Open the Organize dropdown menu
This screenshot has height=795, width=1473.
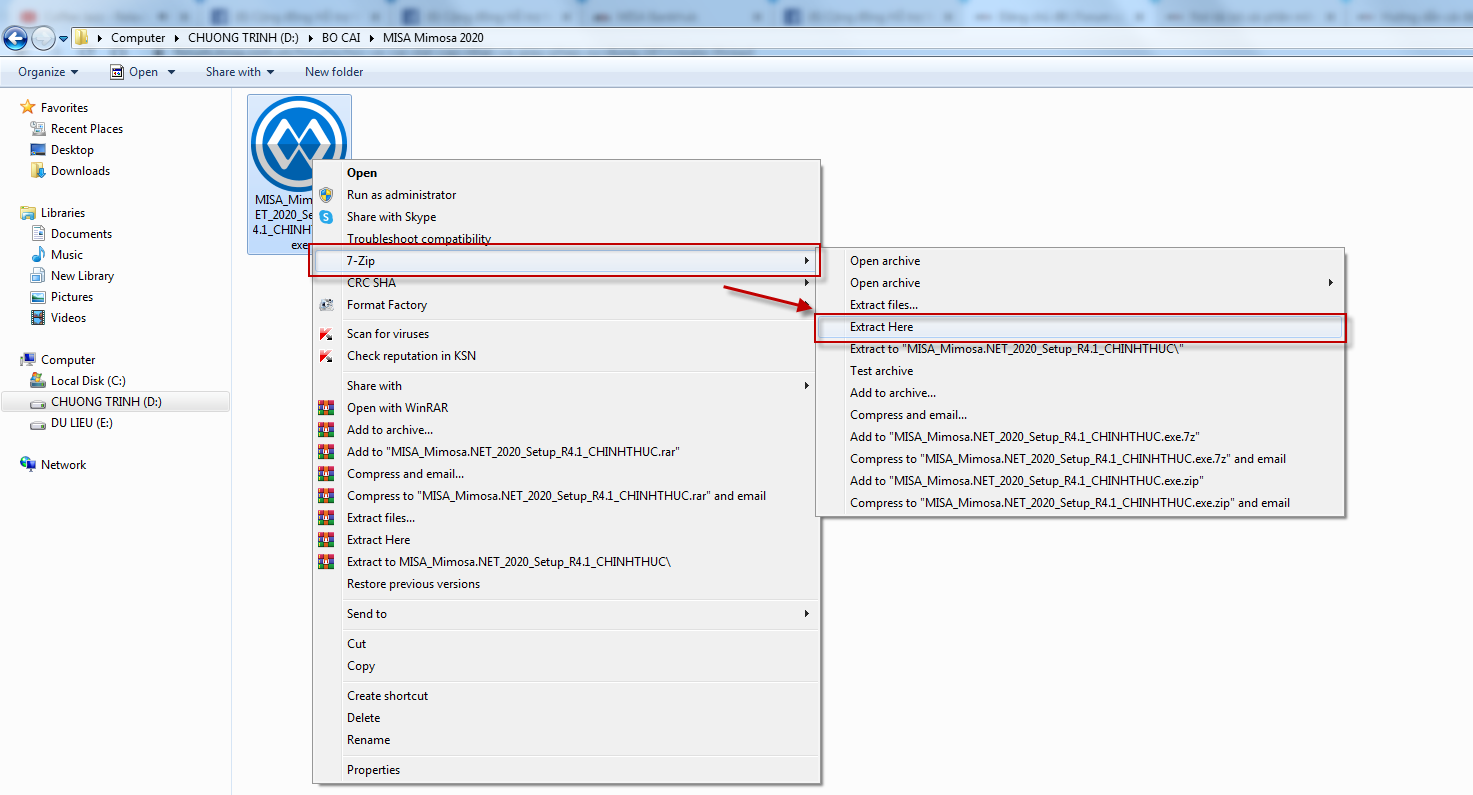[x=48, y=72]
